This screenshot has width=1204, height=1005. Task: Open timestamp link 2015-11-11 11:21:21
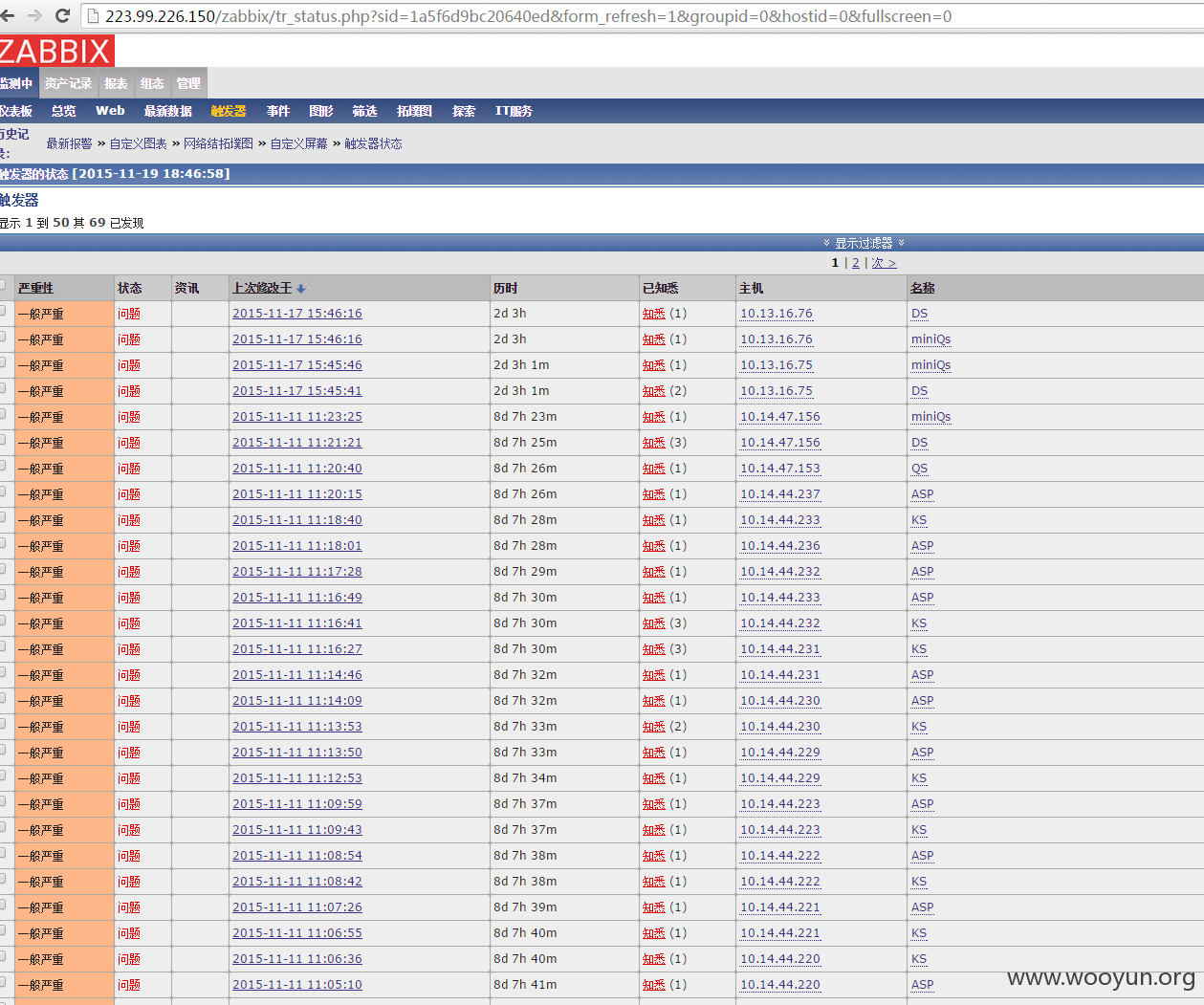pyautogui.click(x=297, y=443)
